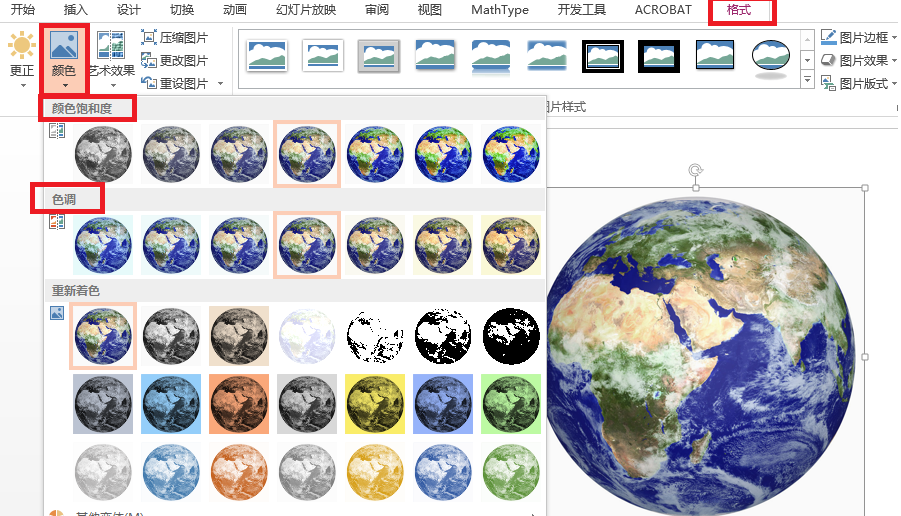Apply the dark orange background recolor
Viewport: 901px width, 516px height.
pyautogui.click(x=239, y=404)
